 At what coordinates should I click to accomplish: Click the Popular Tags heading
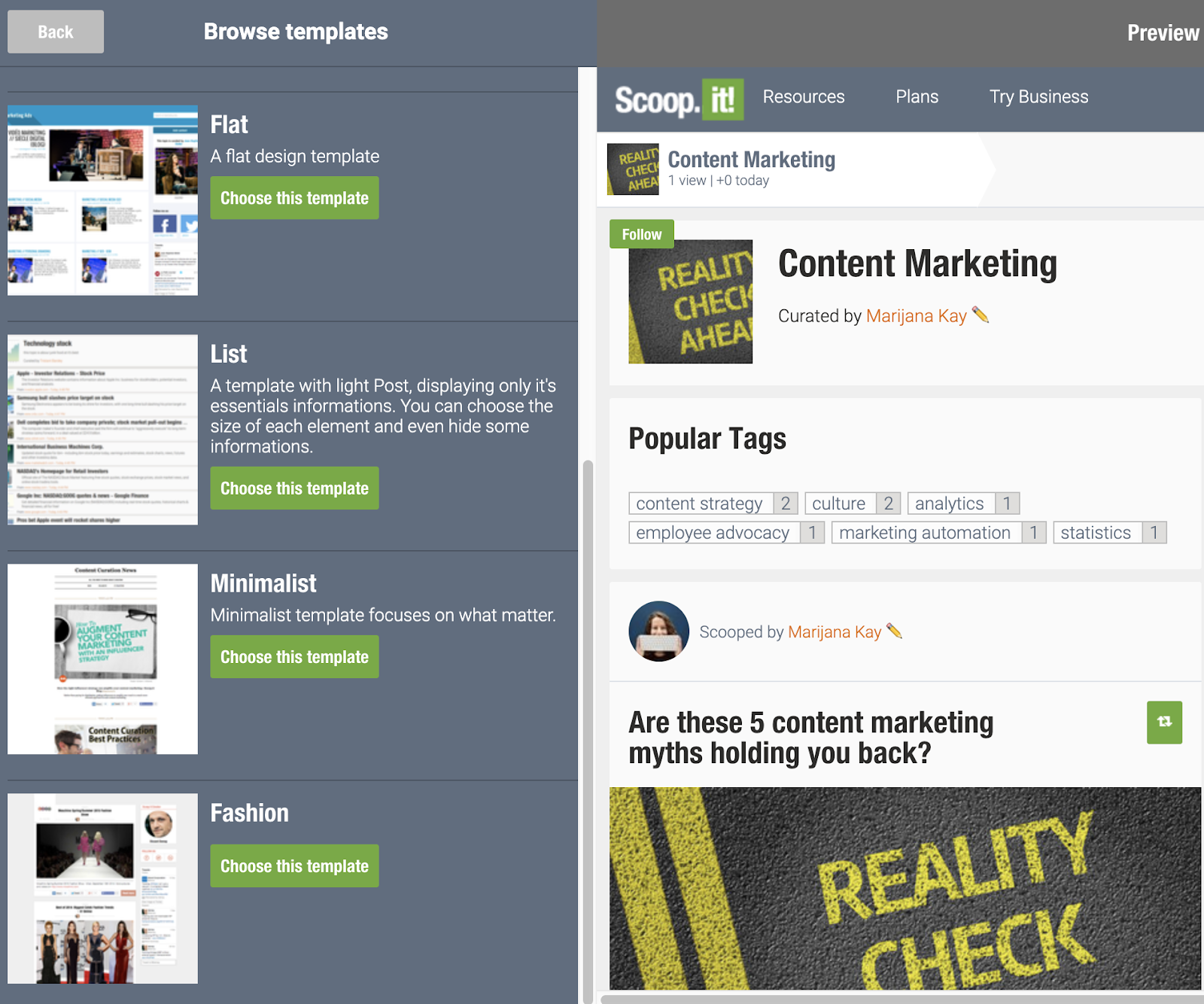707,439
